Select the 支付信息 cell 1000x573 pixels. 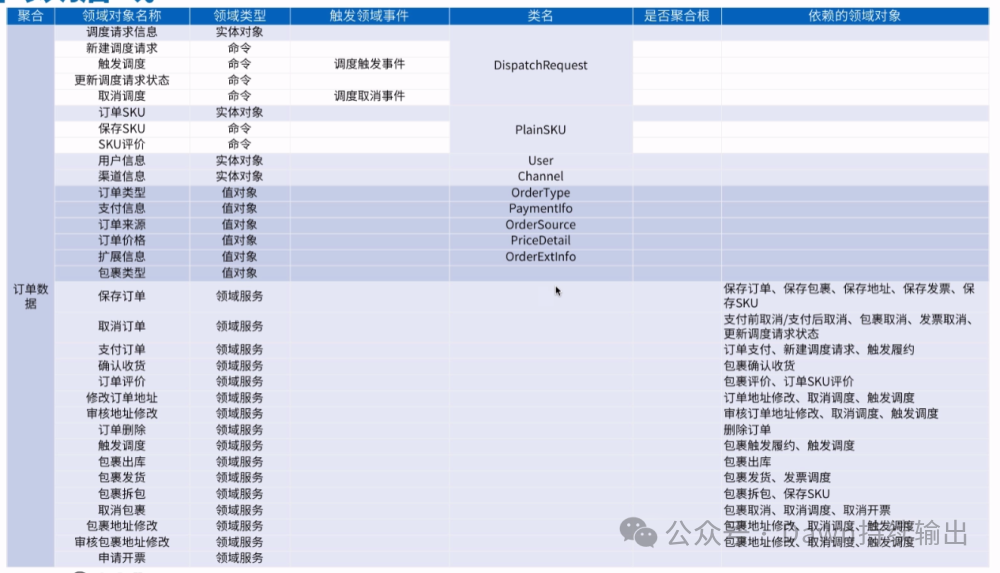[x=122, y=209]
